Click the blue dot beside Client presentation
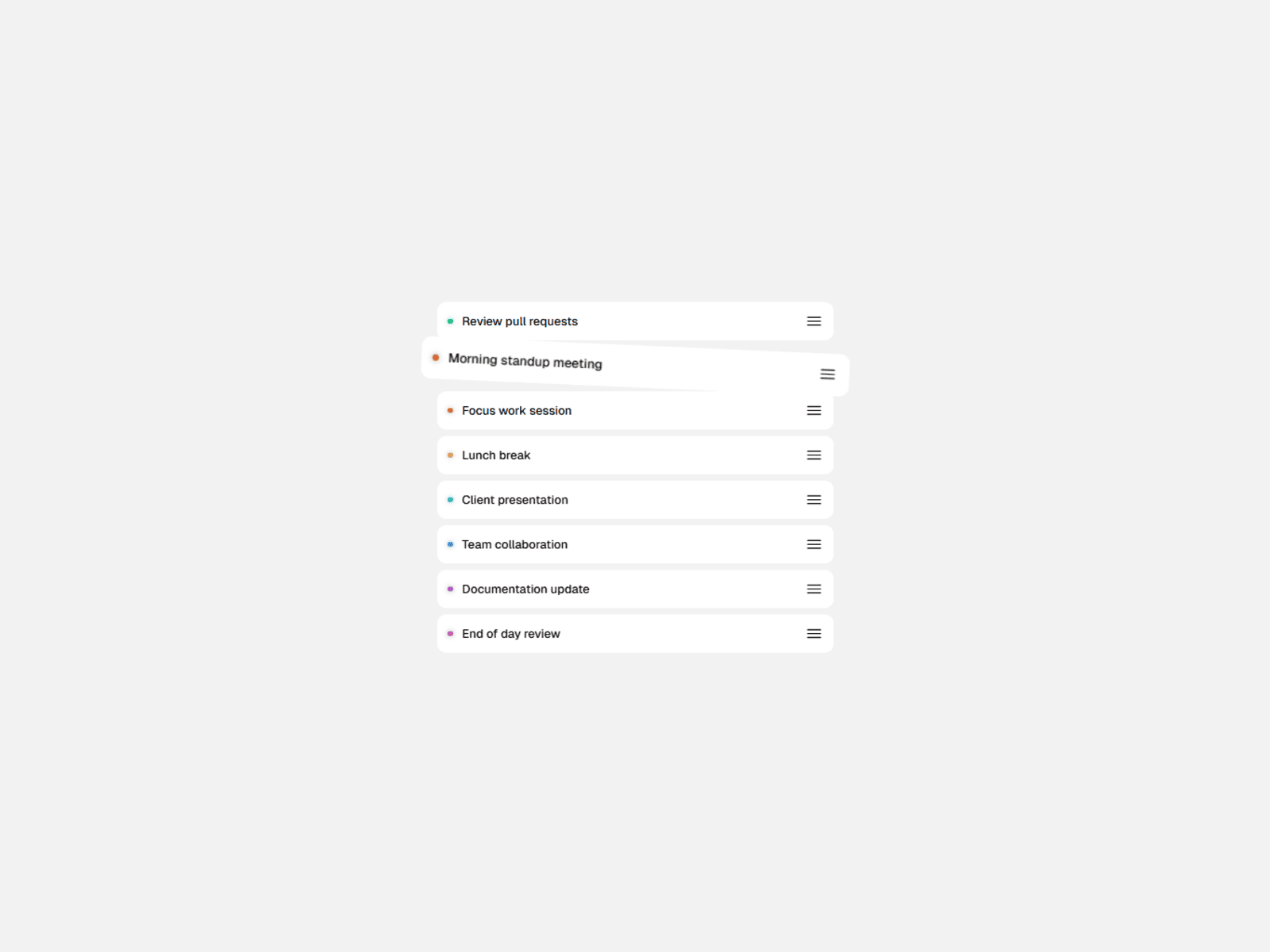 450,500
